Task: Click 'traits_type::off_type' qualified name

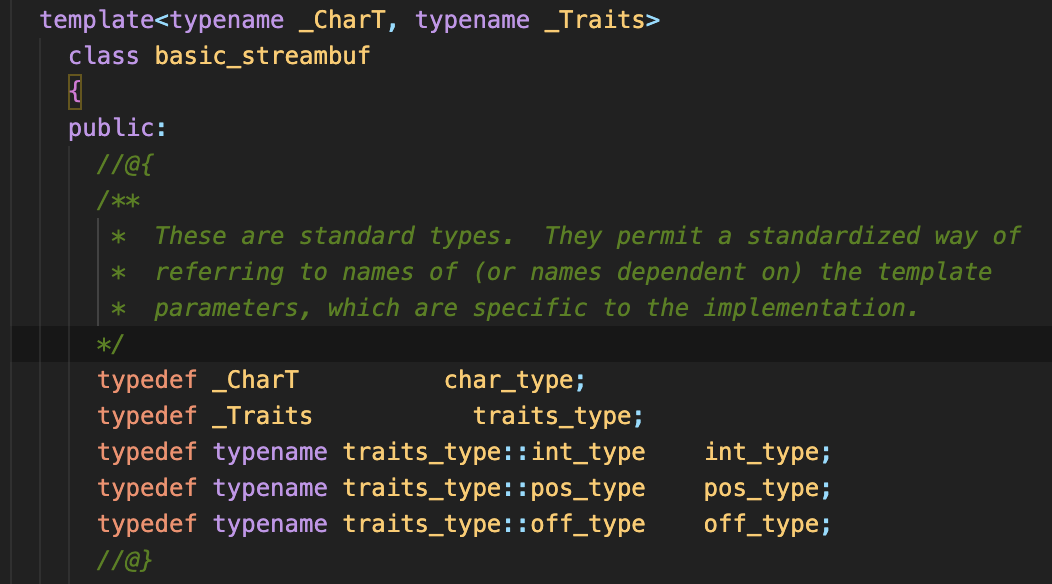Action: click(494, 524)
